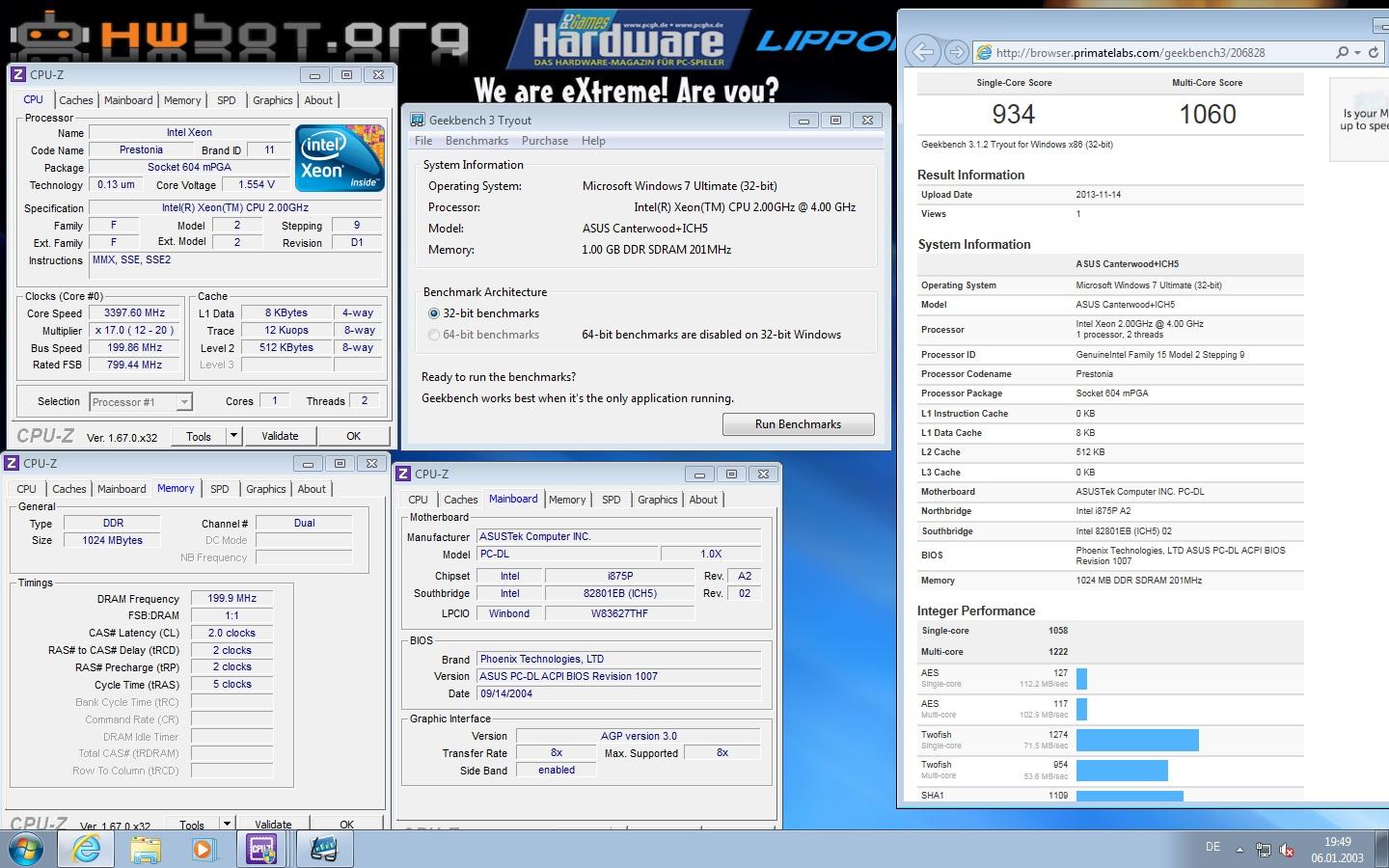Viewport: 1389px width, 868px height.
Task: Open Geekbench Benchmarks menu
Action: pyautogui.click(x=477, y=141)
